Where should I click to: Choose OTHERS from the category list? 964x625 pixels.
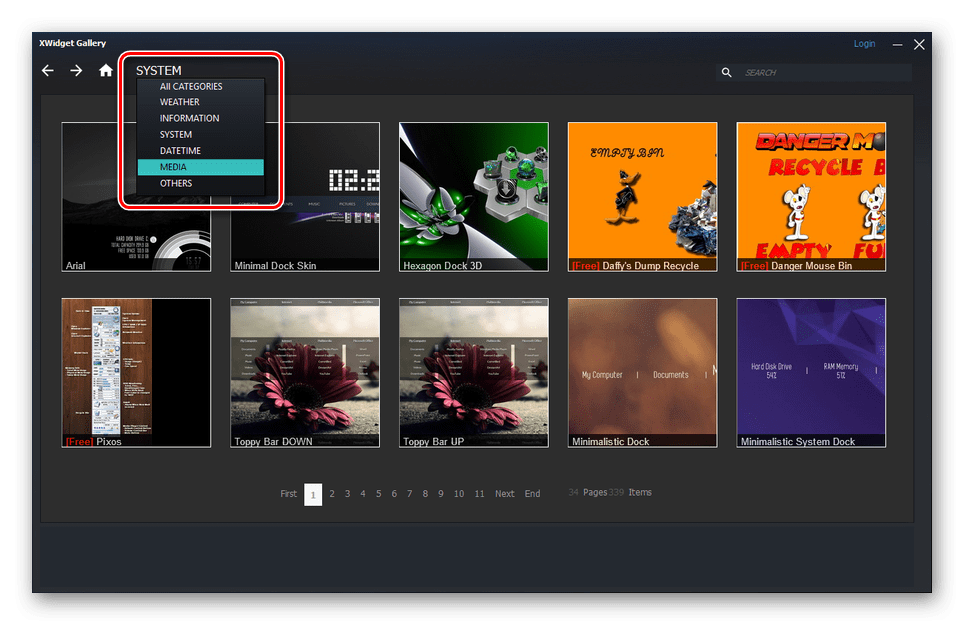(x=176, y=183)
